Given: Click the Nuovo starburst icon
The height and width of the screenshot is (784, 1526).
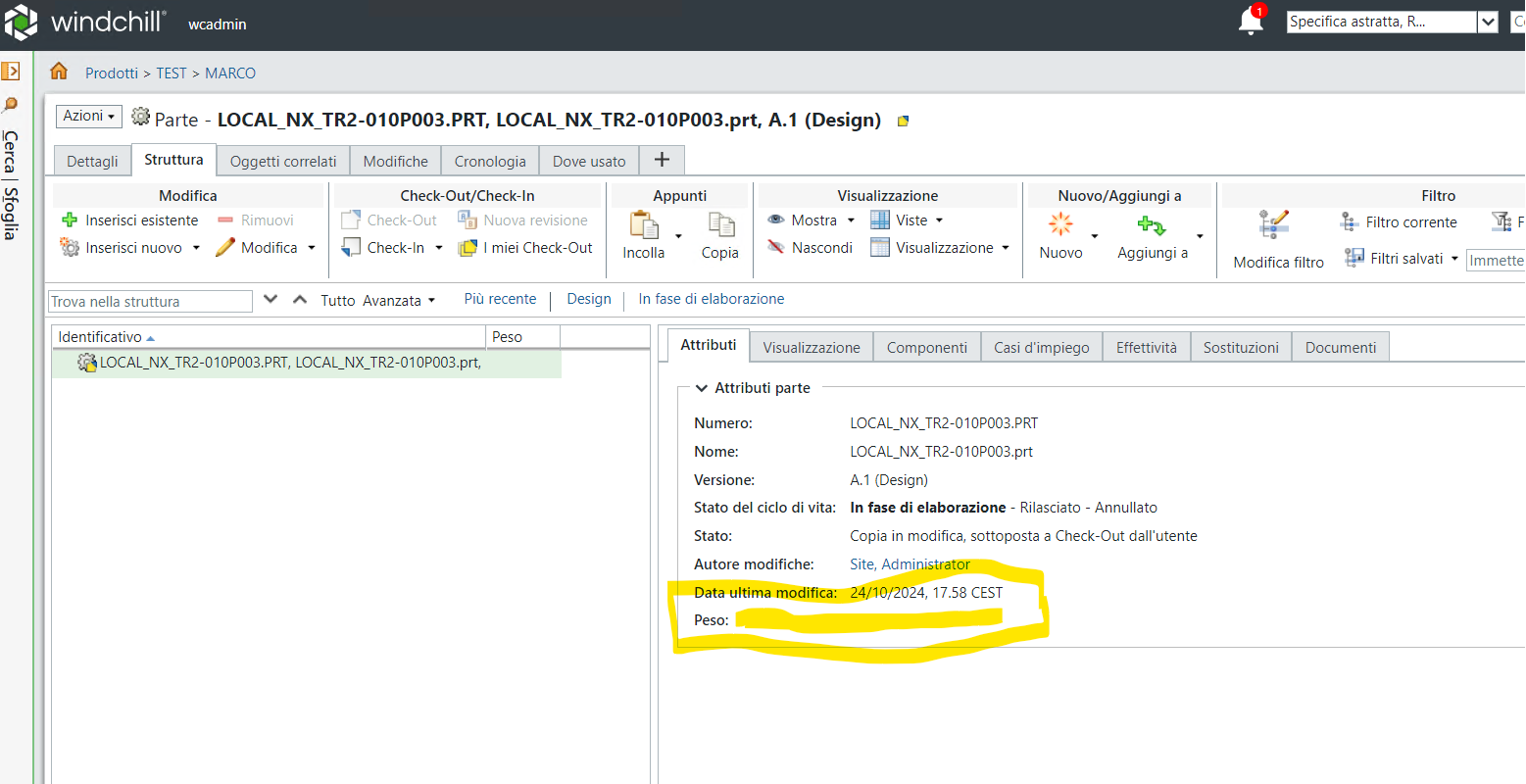Looking at the screenshot, I should pos(1060,224).
